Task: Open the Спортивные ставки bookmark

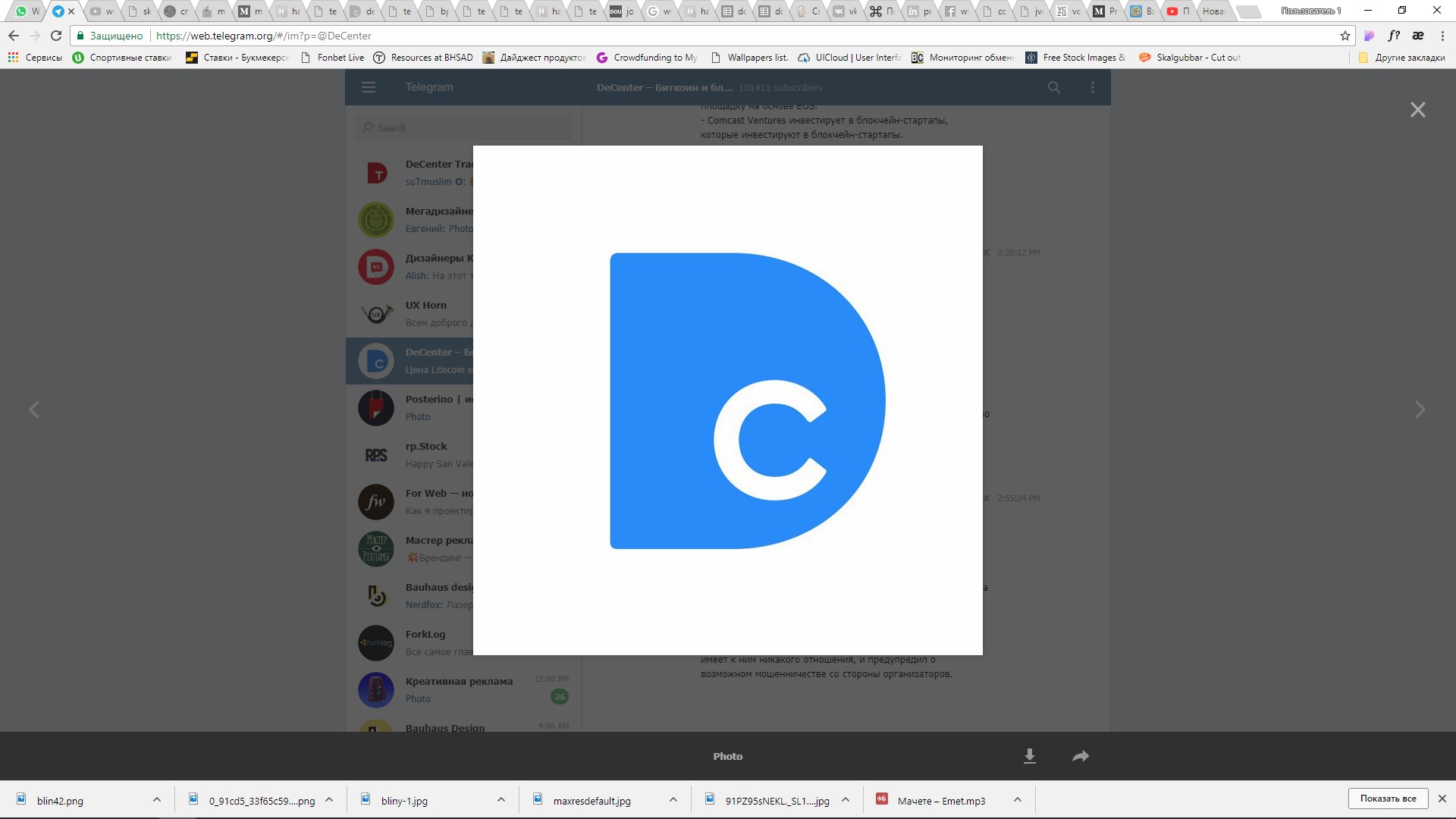Action: pos(122,58)
